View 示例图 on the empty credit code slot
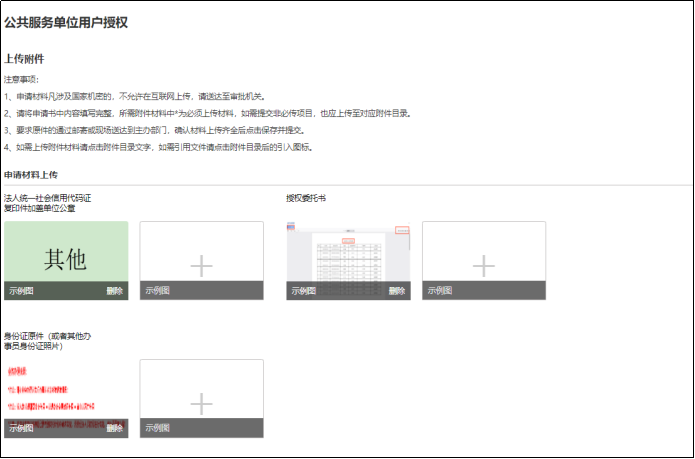This screenshot has width=695, height=459. (x=158, y=291)
